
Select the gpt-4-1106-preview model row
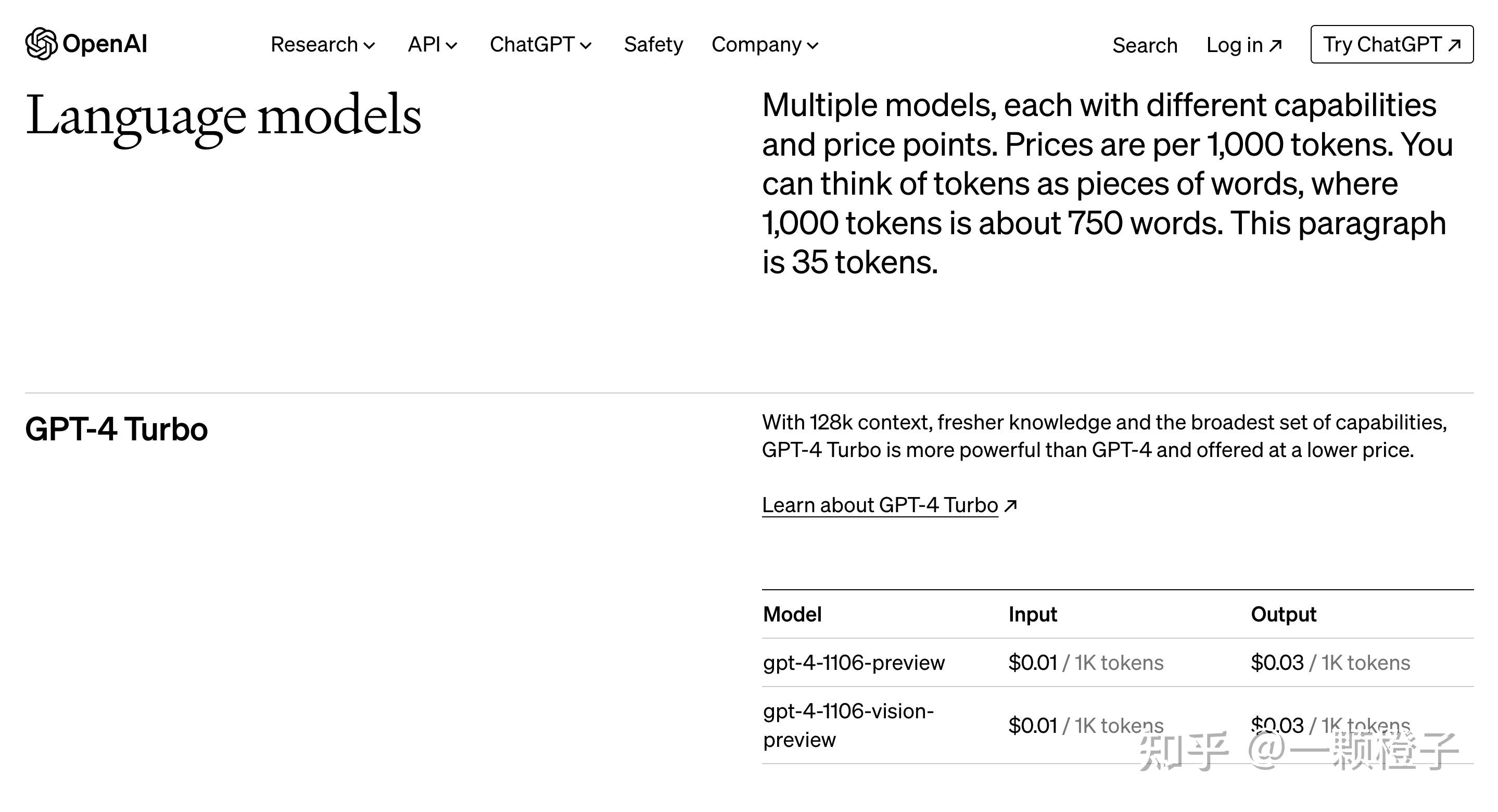point(854,663)
